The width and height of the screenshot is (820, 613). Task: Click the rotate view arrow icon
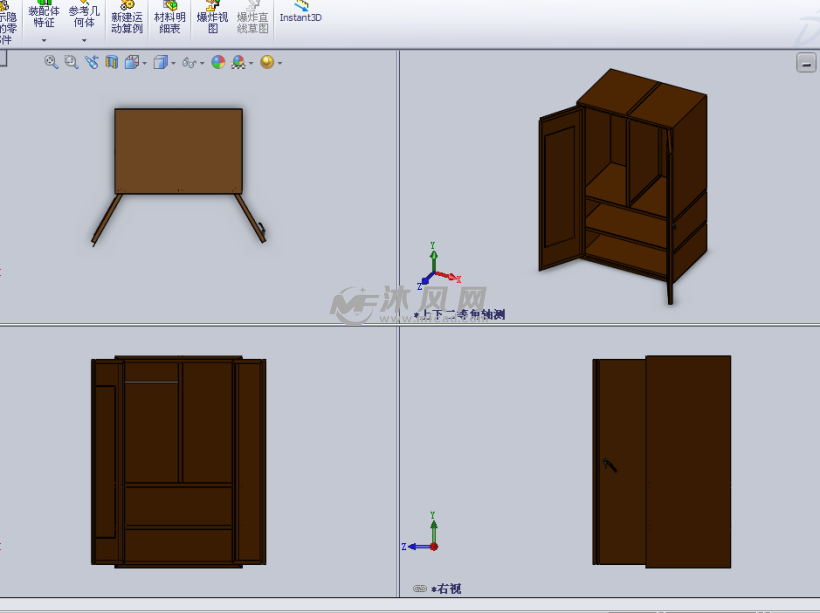[x=92, y=61]
